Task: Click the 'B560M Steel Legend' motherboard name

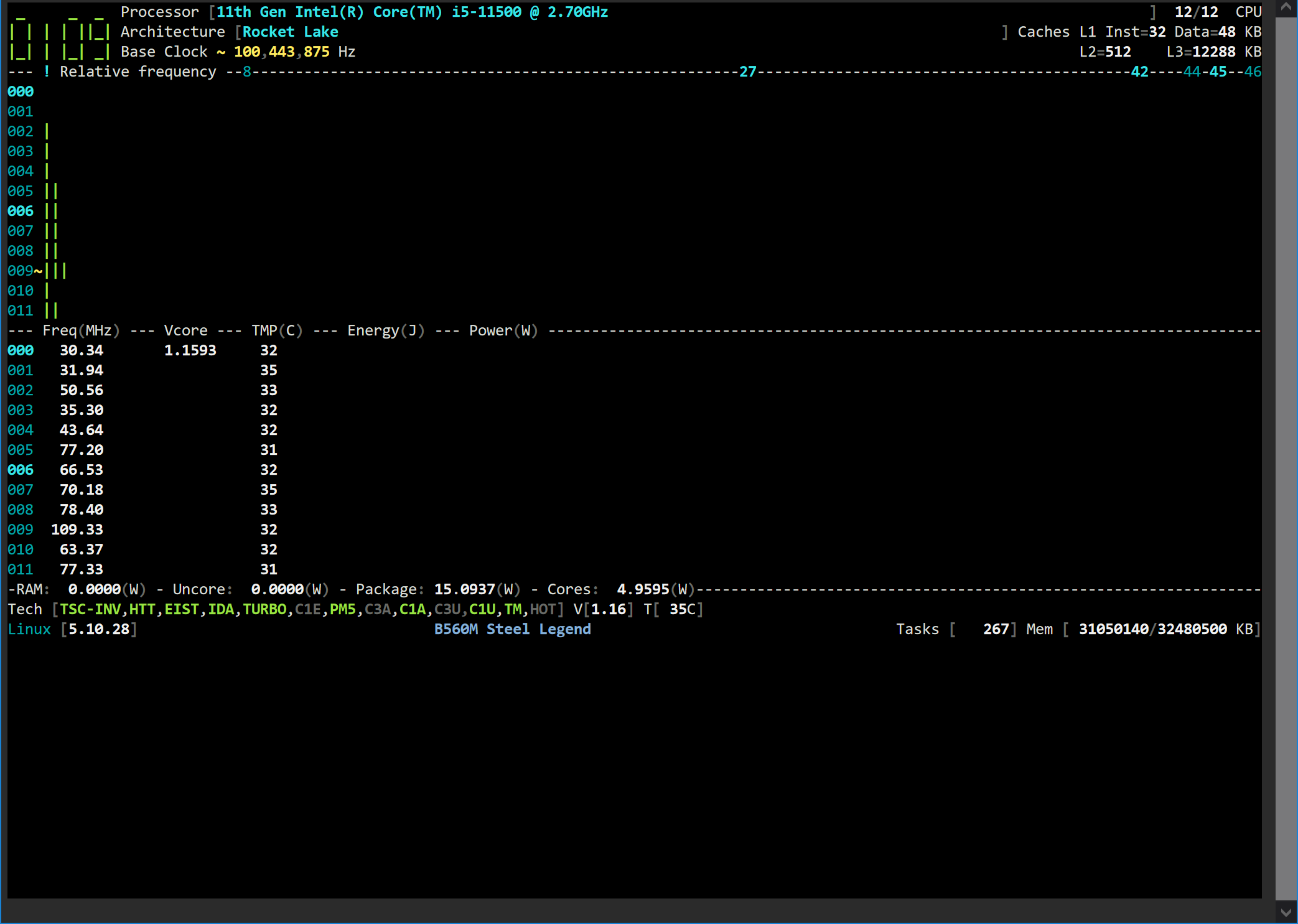Action: click(x=513, y=629)
